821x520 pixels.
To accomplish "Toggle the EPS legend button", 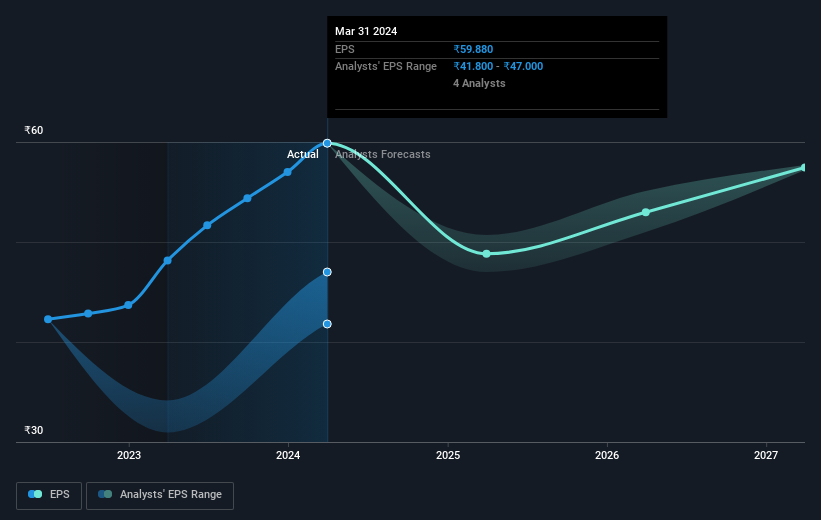I will click(x=49, y=495).
